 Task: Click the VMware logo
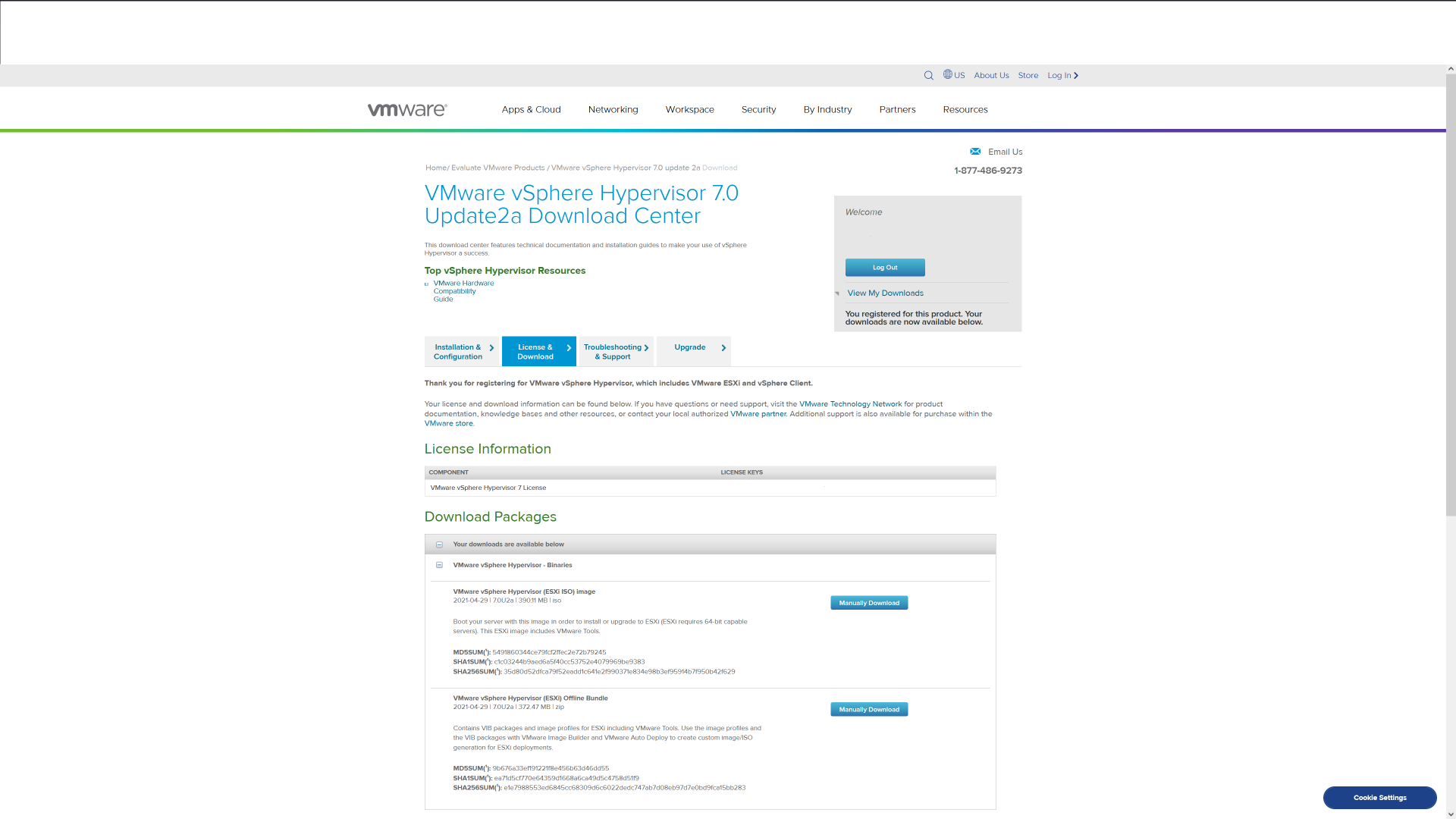tap(407, 109)
